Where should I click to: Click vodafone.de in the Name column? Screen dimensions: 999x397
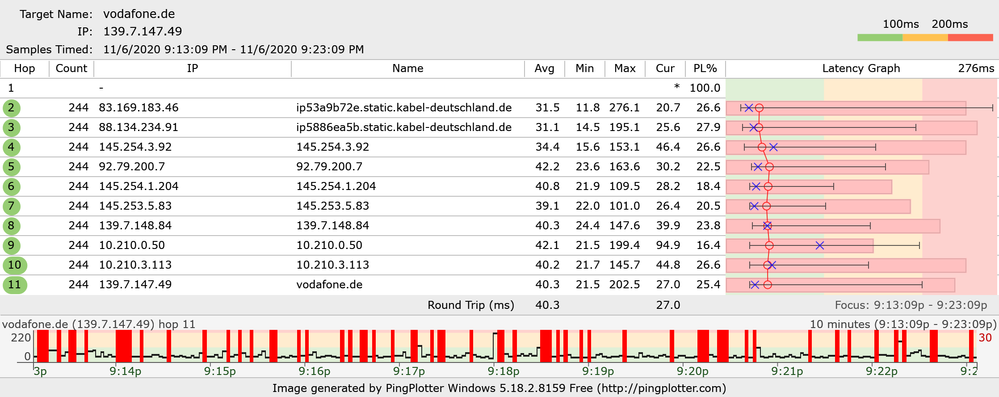coord(329,285)
